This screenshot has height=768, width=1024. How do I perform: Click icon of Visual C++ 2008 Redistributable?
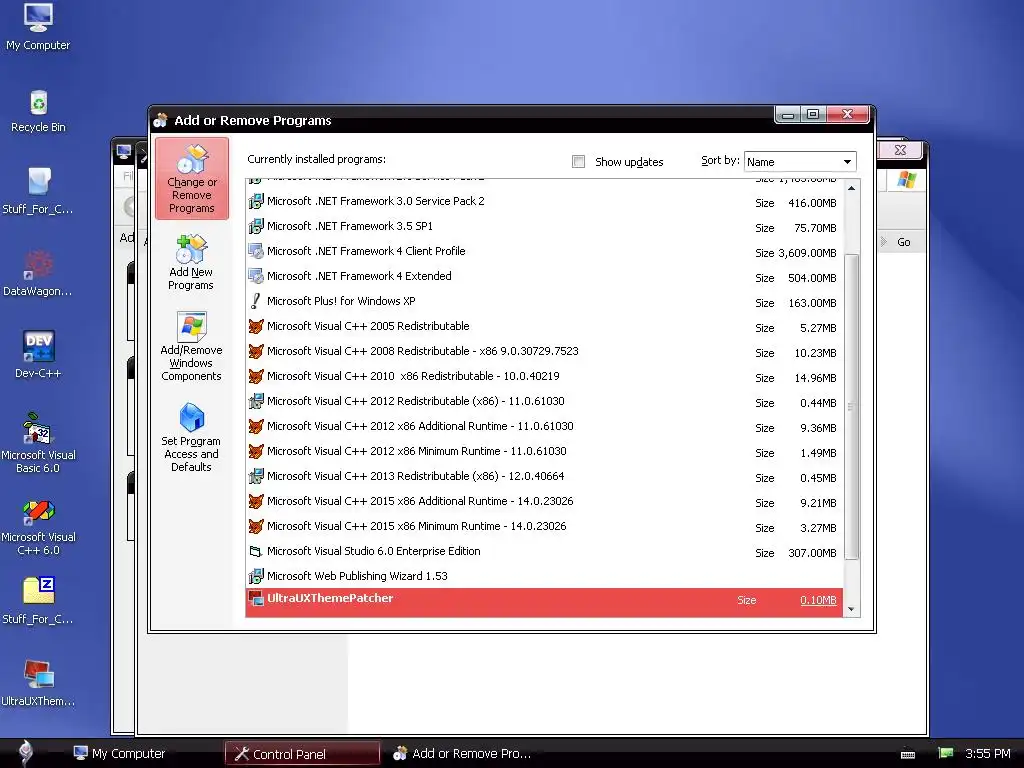click(256, 351)
